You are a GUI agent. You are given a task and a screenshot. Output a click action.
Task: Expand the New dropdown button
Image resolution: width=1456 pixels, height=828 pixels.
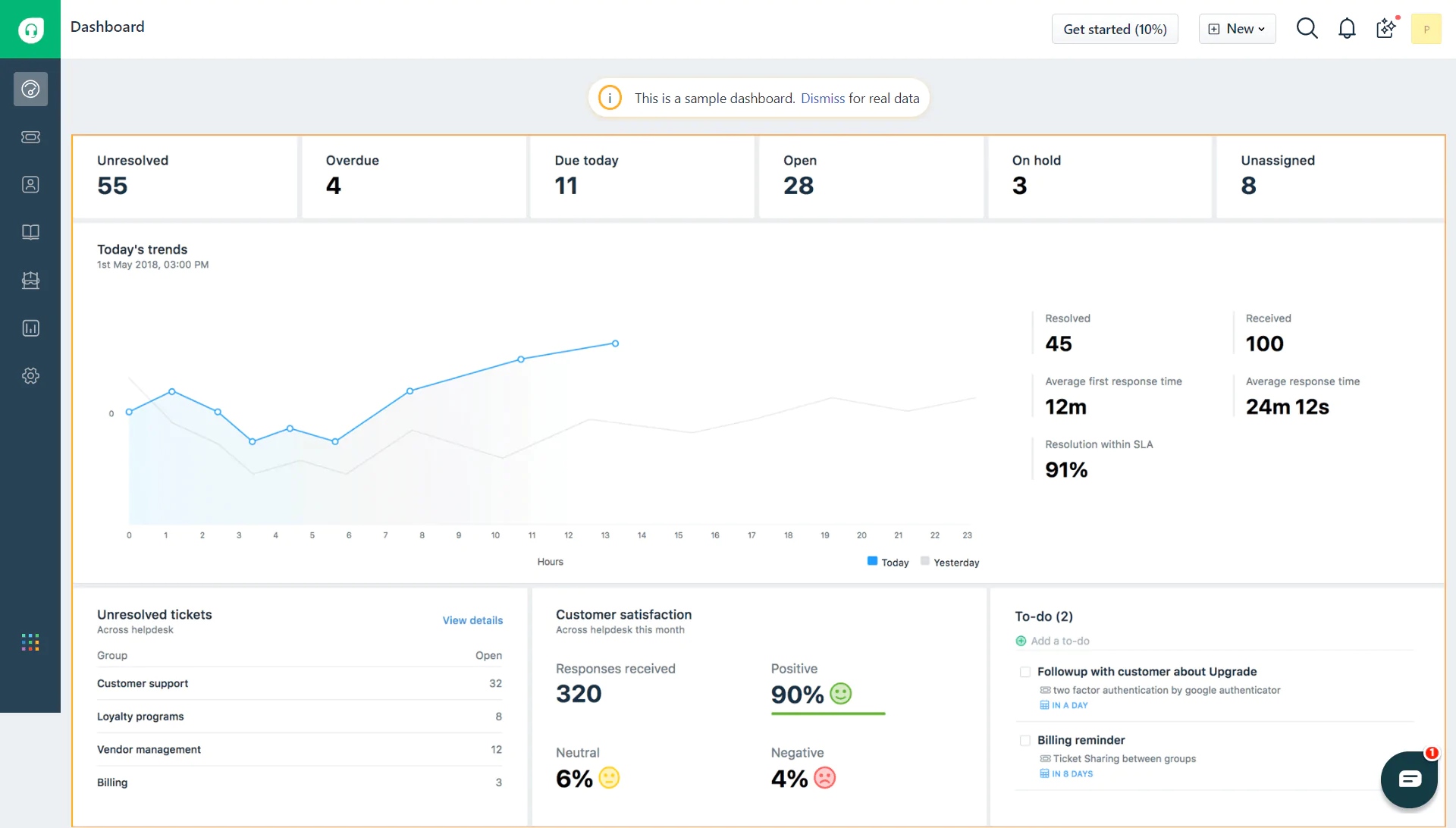tap(1237, 29)
